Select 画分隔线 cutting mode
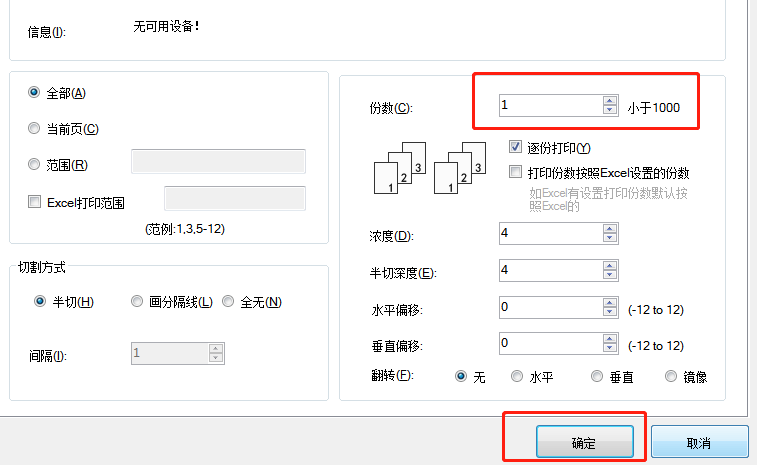Viewport: 757px width, 465px height. pos(138,301)
